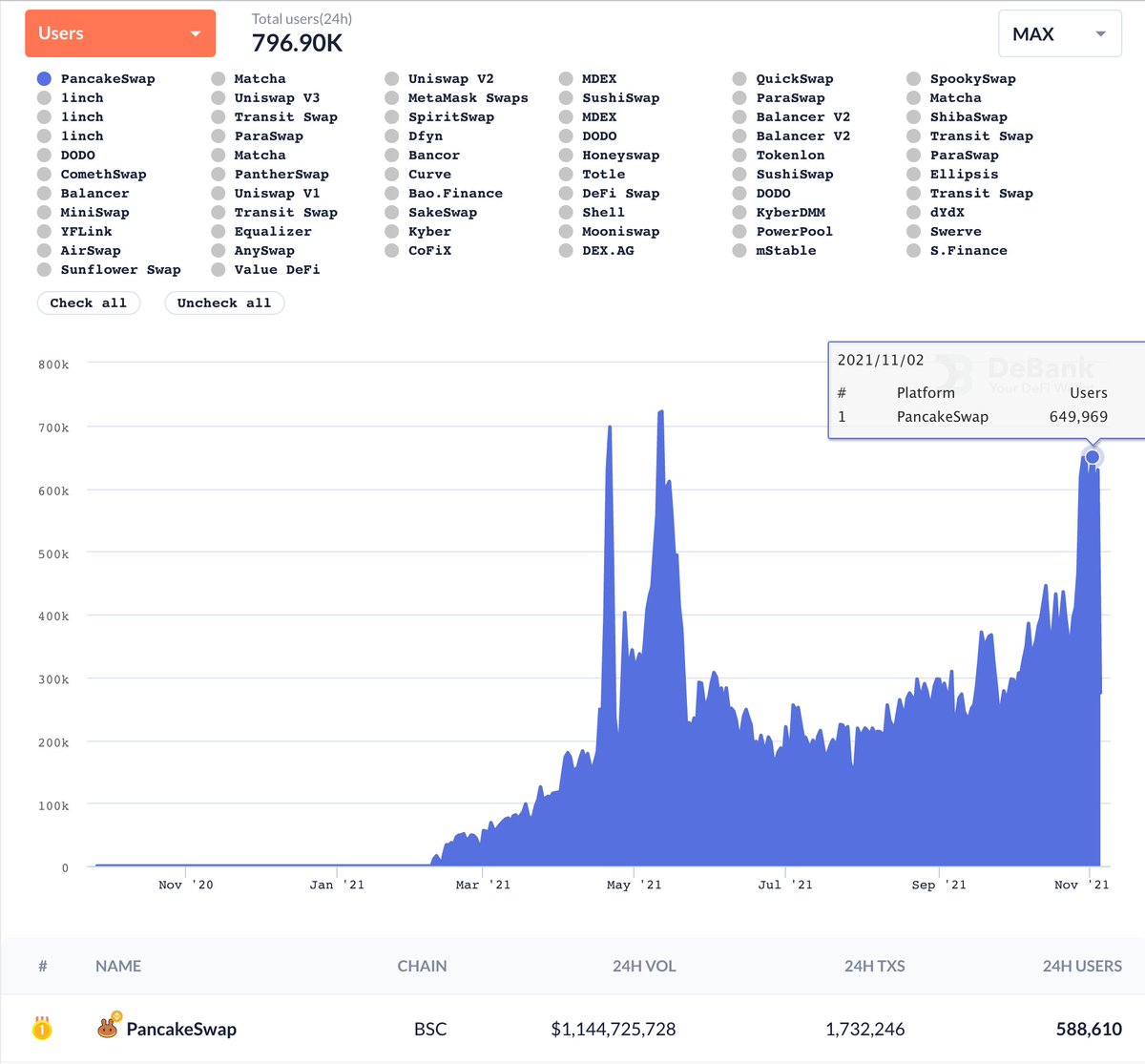
Task: Toggle S.Finance legend item
Action: (x=956, y=251)
